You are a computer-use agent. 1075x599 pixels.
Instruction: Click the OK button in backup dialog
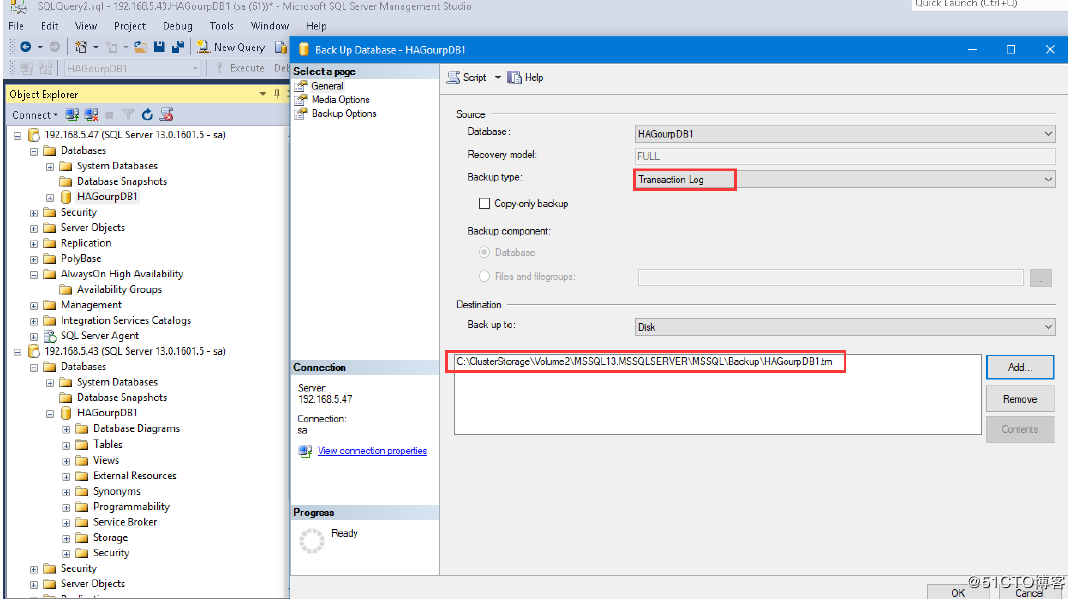(958, 592)
